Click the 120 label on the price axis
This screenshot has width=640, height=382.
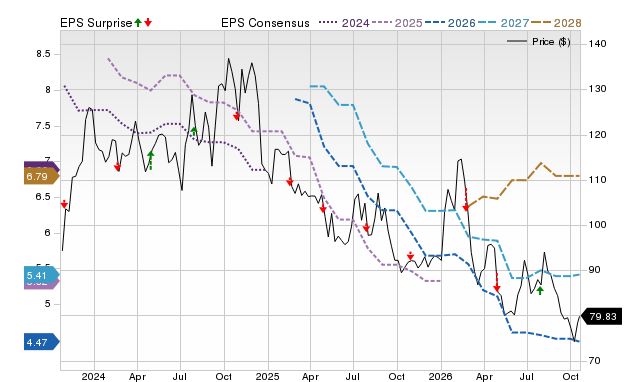click(x=598, y=134)
